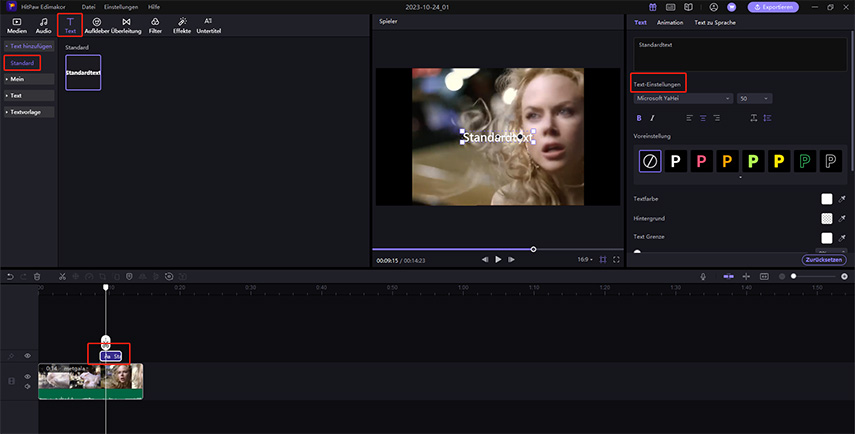The height and width of the screenshot is (434, 855).
Task: Click the Zurücksetzen button
Action: point(824,259)
